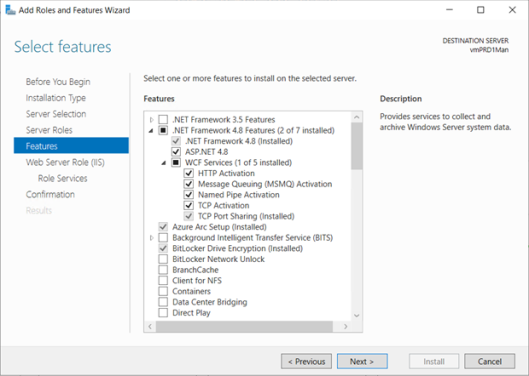Image resolution: width=529 pixels, height=376 pixels.
Task: Click the vertical scrollbar thumb in features list
Action: coord(357,146)
